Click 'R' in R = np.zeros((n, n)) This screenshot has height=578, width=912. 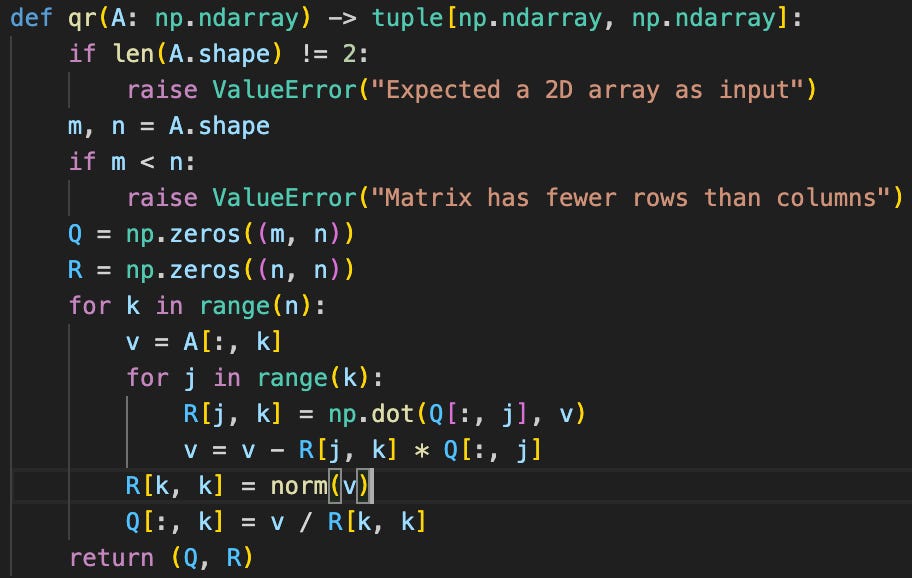point(75,270)
